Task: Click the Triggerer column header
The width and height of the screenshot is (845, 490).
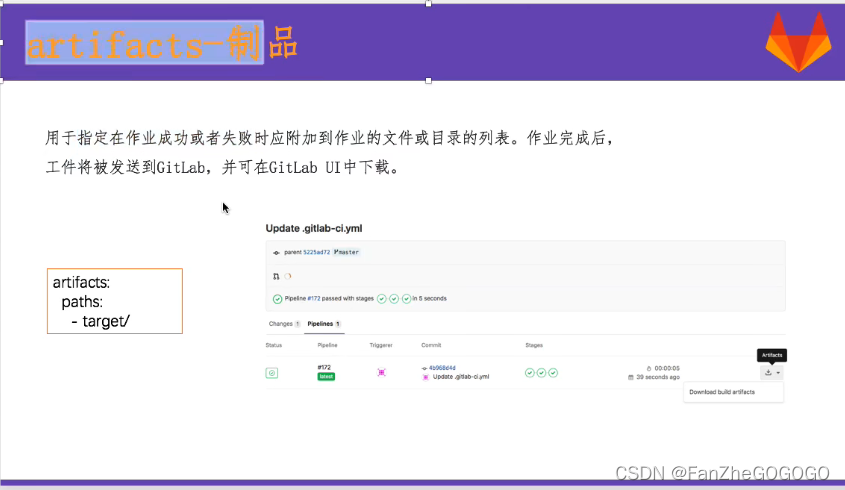Action: pos(381,345)
